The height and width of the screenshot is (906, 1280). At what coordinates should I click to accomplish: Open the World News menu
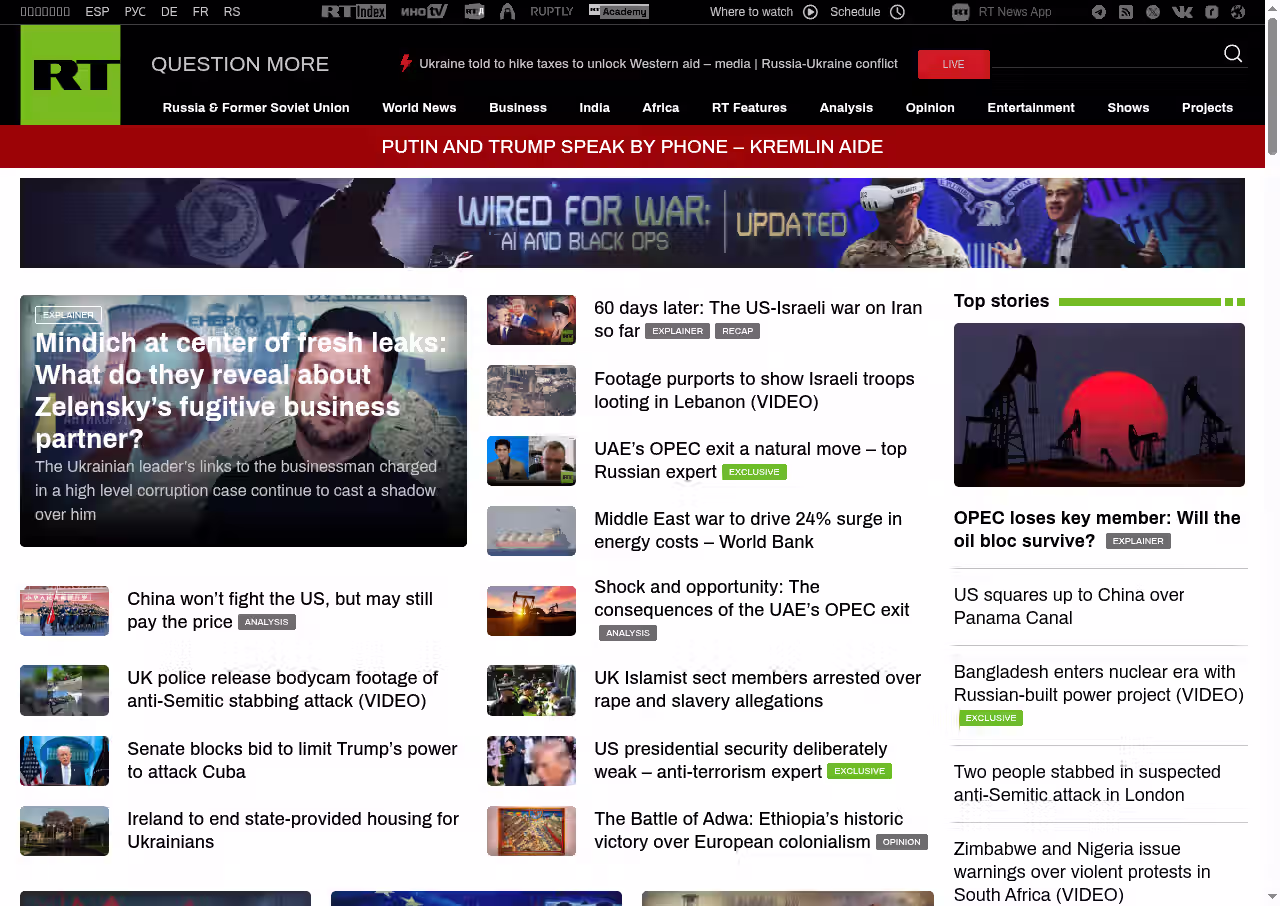[419, 108]
